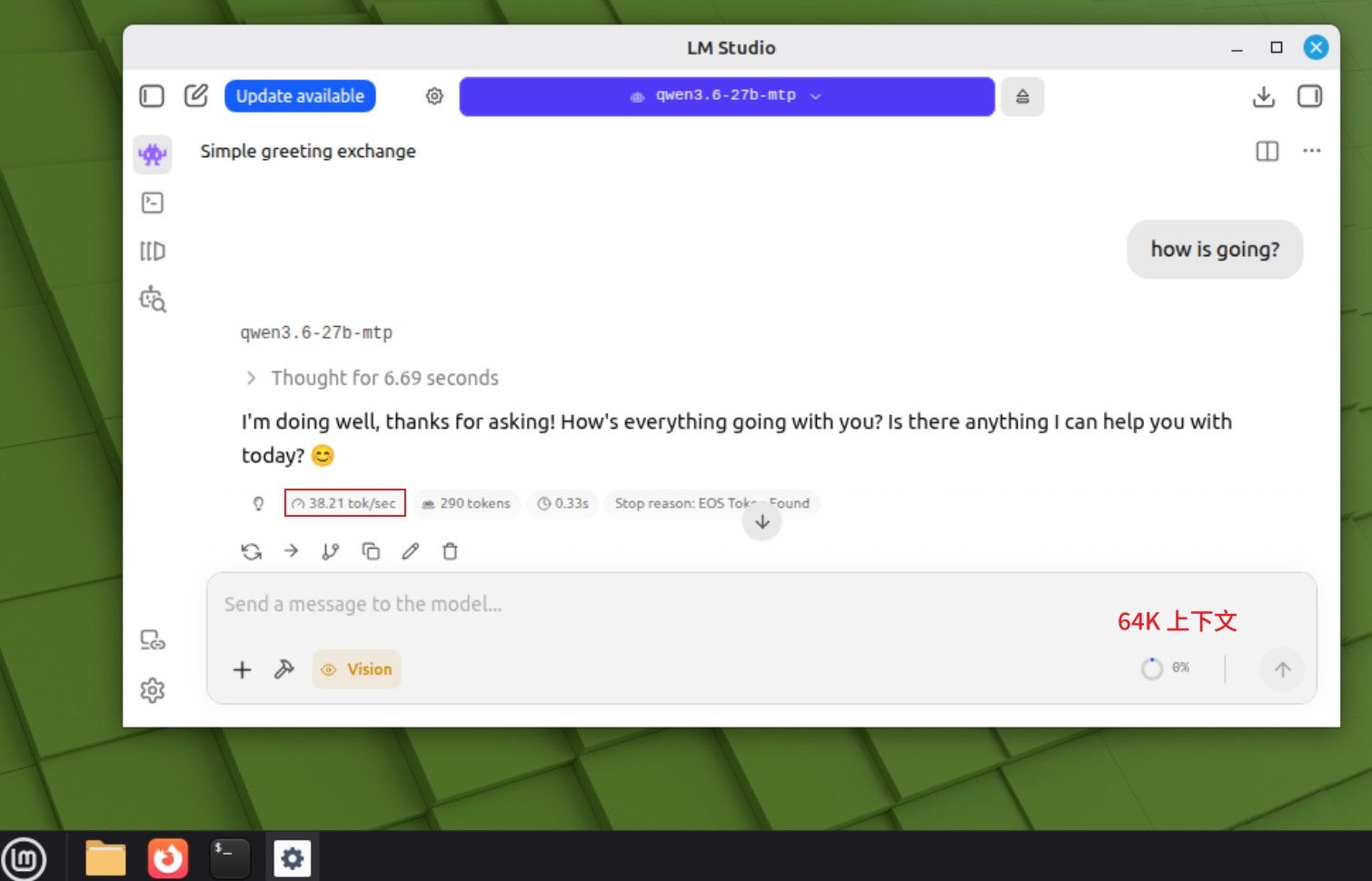Open model settings gear next to model selector
This screenshot has height=881, width=1372.
434,96
